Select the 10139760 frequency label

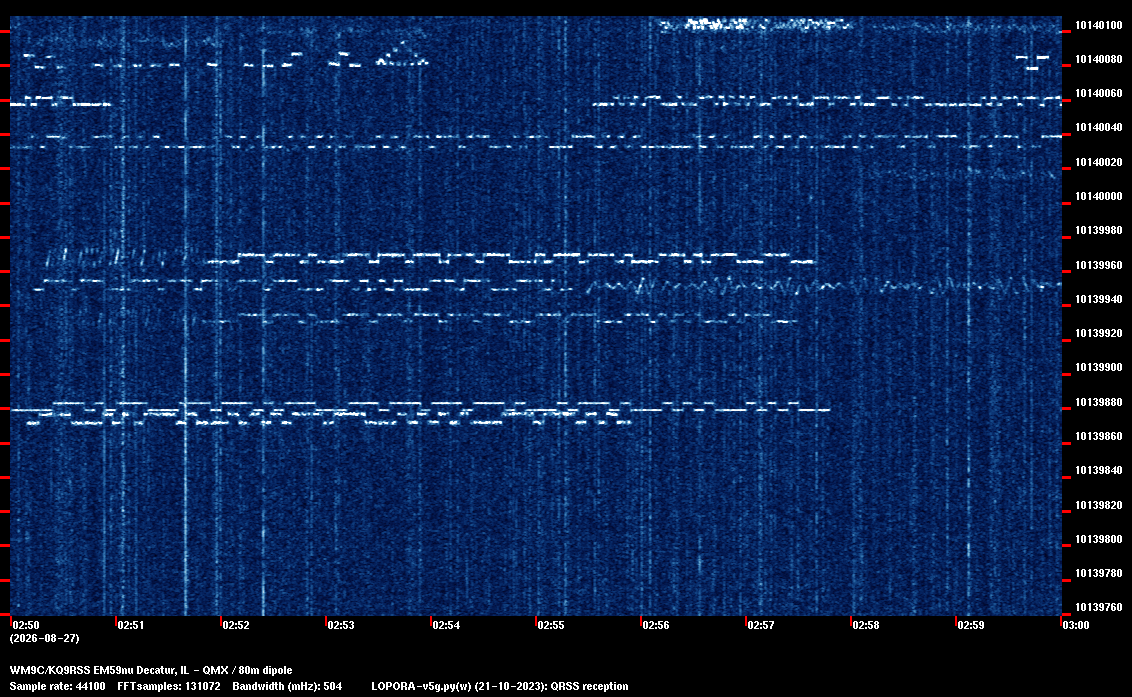click(x=1099, y=607)
